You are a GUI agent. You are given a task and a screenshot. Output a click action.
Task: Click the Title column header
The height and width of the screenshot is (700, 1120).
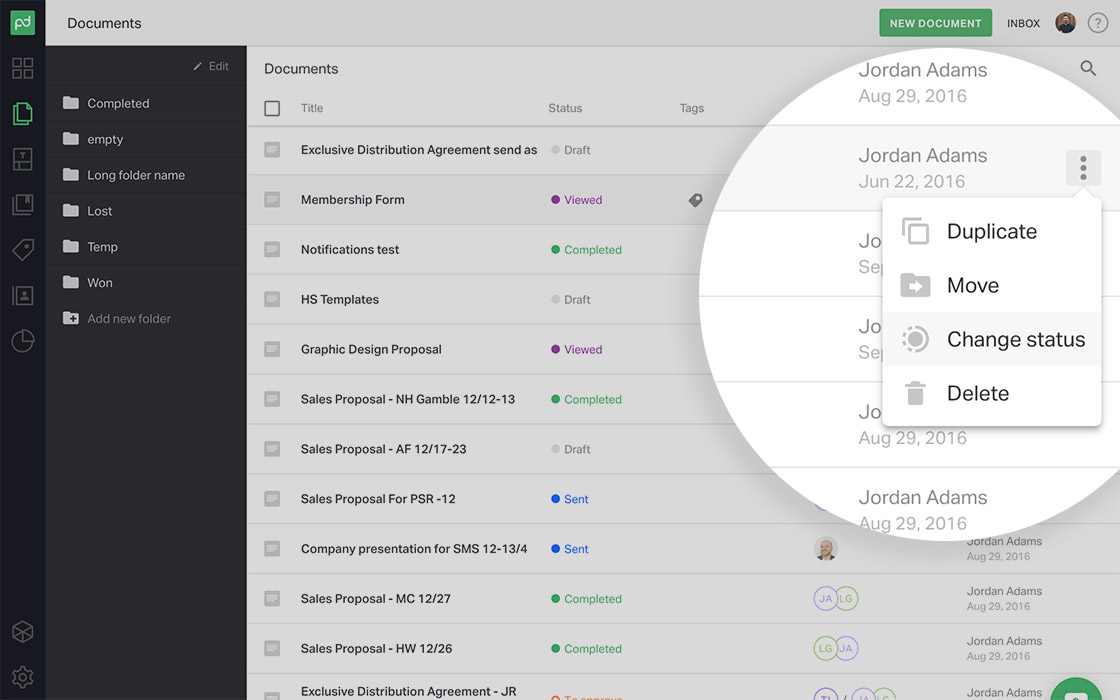pos(311,108)
